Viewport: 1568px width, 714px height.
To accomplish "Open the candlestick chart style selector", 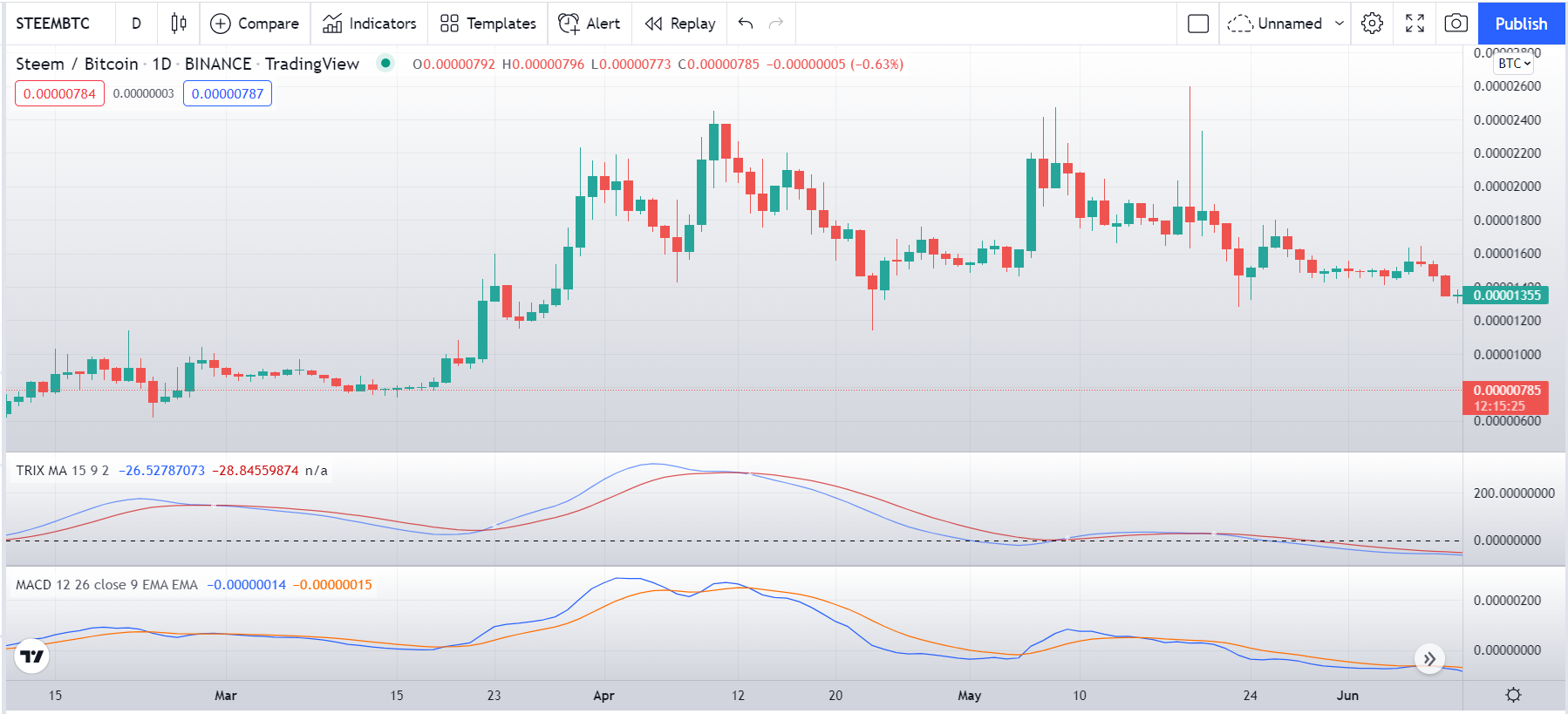I will coord(179,24).
